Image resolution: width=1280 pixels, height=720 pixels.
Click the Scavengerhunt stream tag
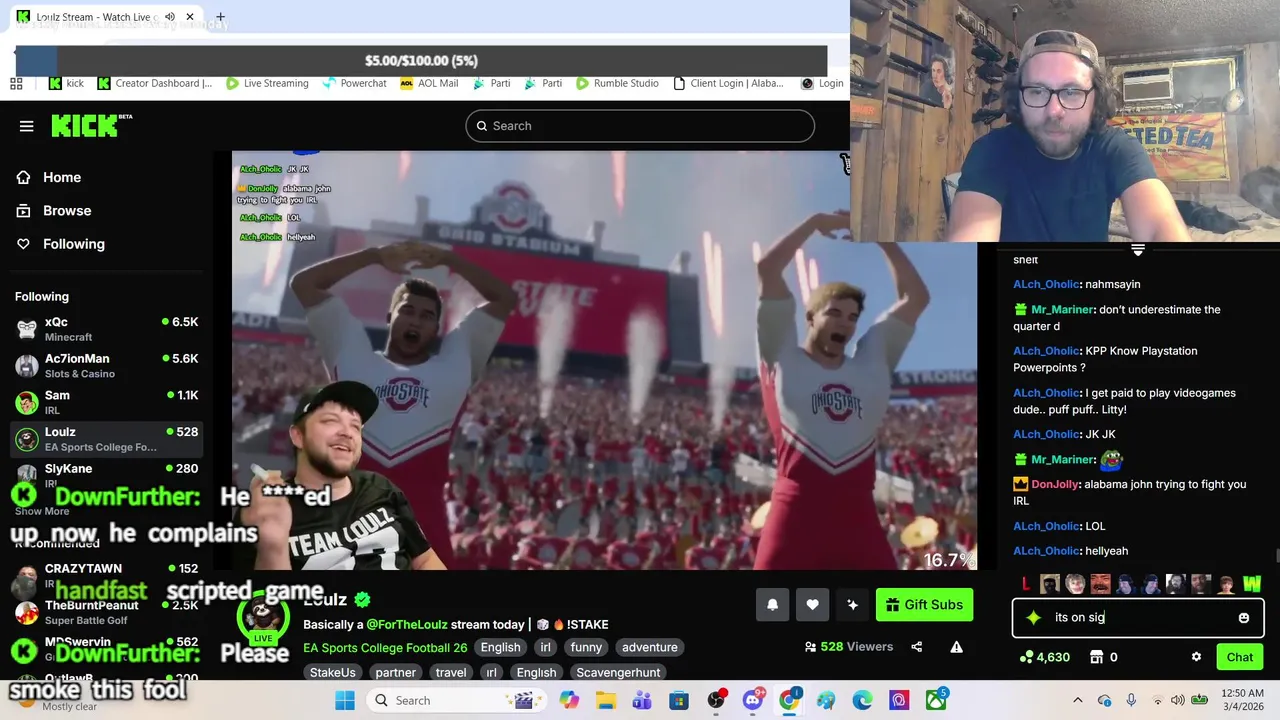coord(618,673)
